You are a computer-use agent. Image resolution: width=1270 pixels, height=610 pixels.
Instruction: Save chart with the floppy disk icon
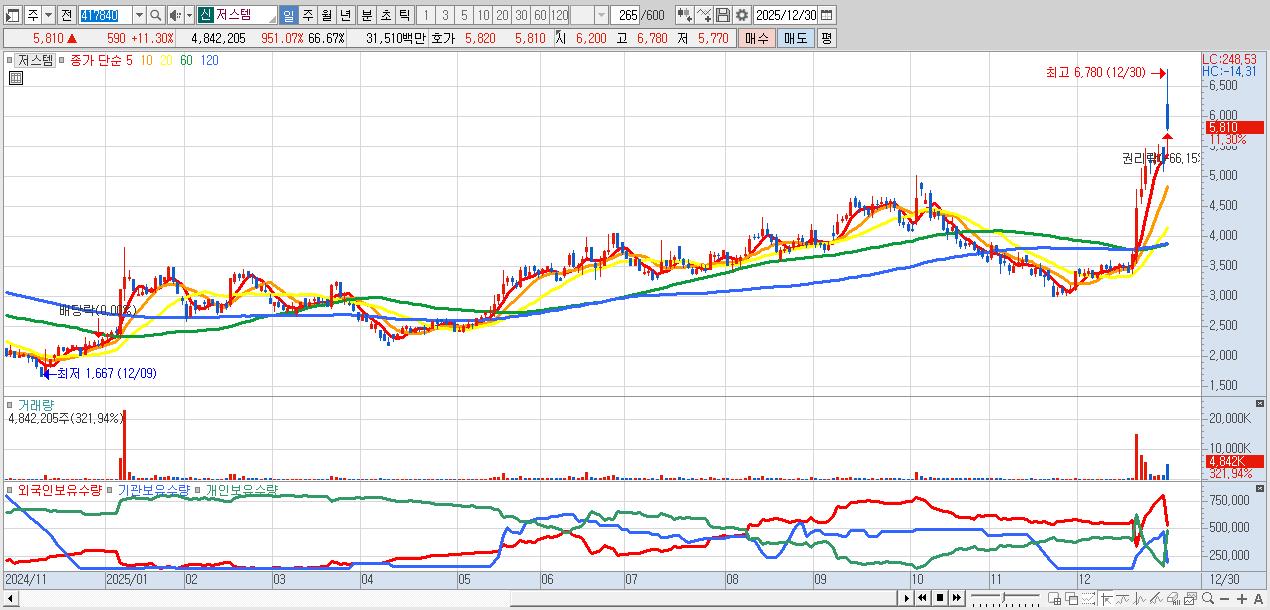click(x=723, y=15)
